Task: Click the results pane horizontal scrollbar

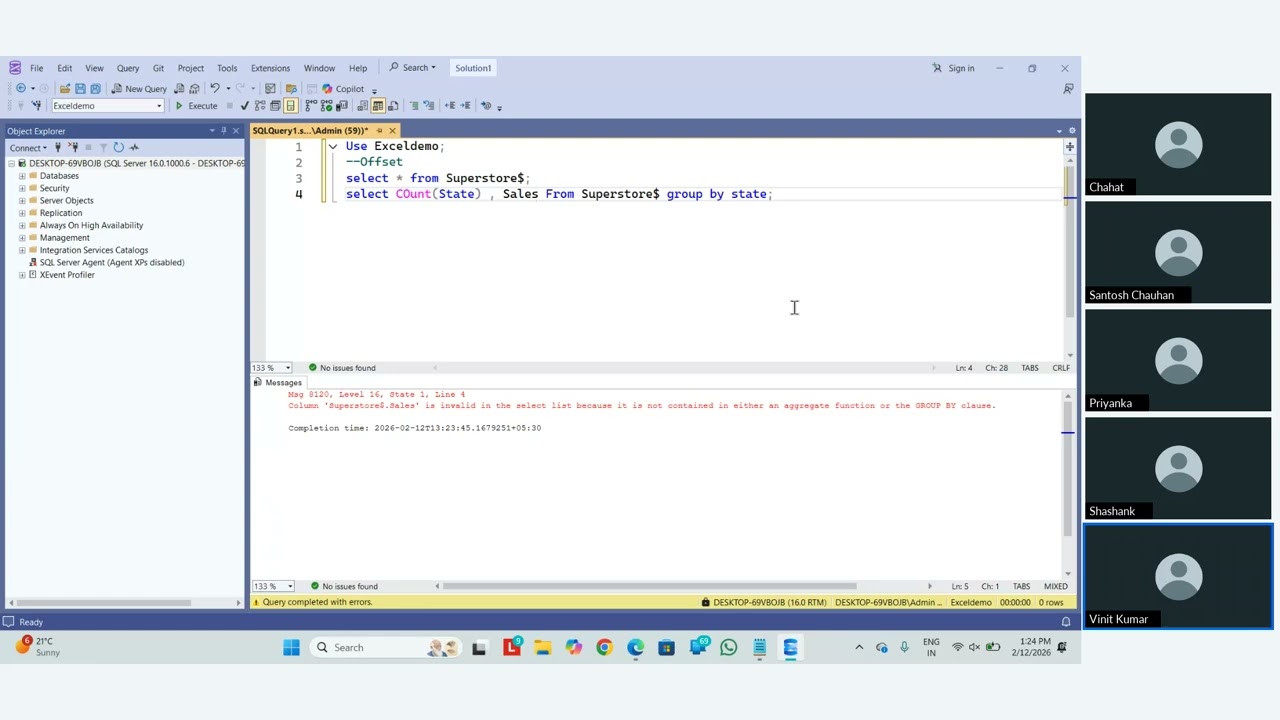Action: [x=650, y=586]
